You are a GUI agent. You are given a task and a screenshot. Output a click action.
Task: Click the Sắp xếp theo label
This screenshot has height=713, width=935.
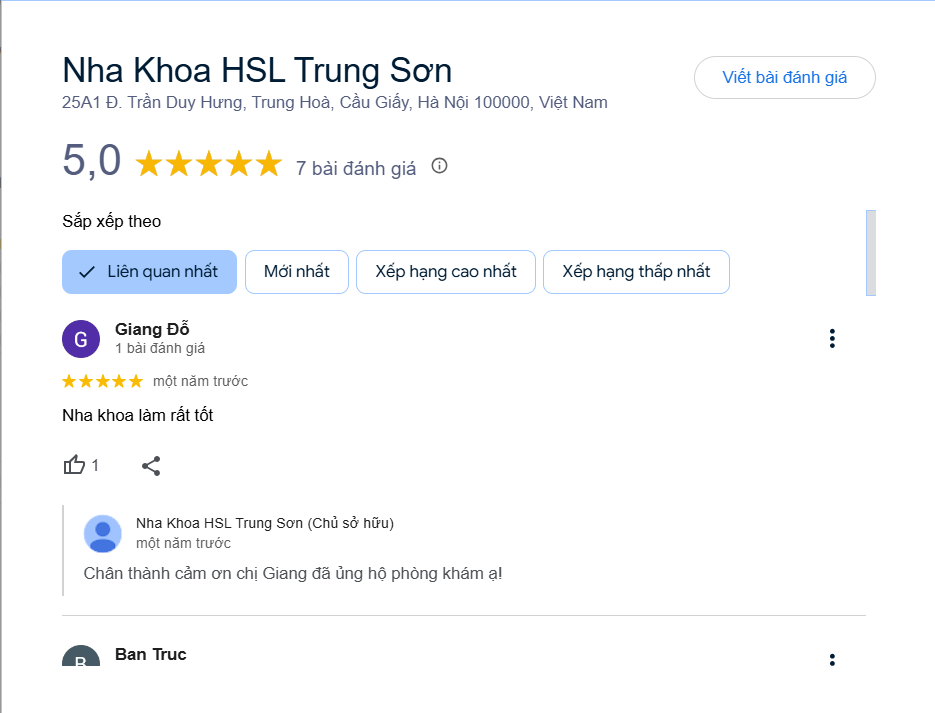[x=111, y=221]
